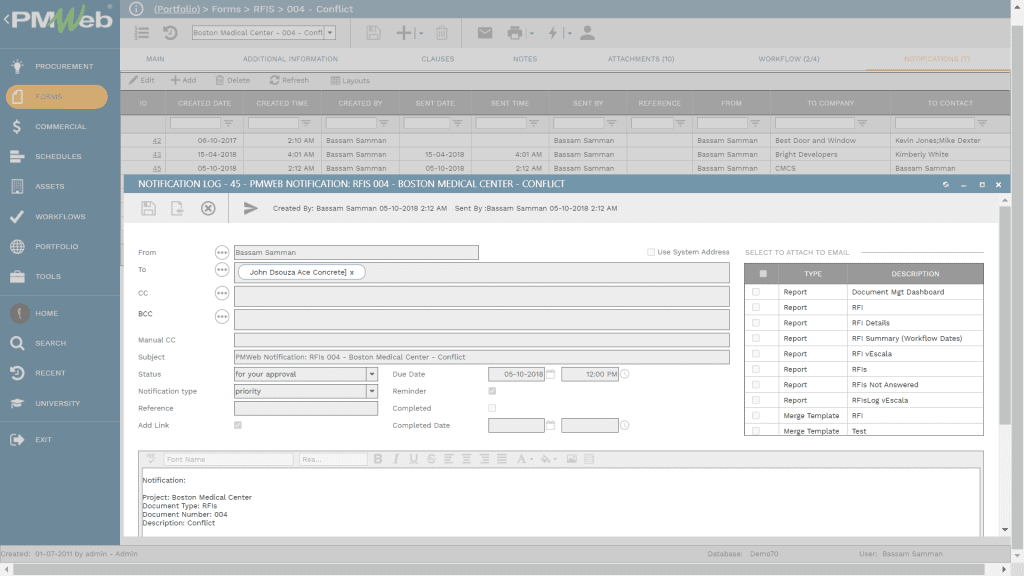Enable the Use System Address checkbox
Viewport: 1024px width, 576px height.
(x=650, y=252)
